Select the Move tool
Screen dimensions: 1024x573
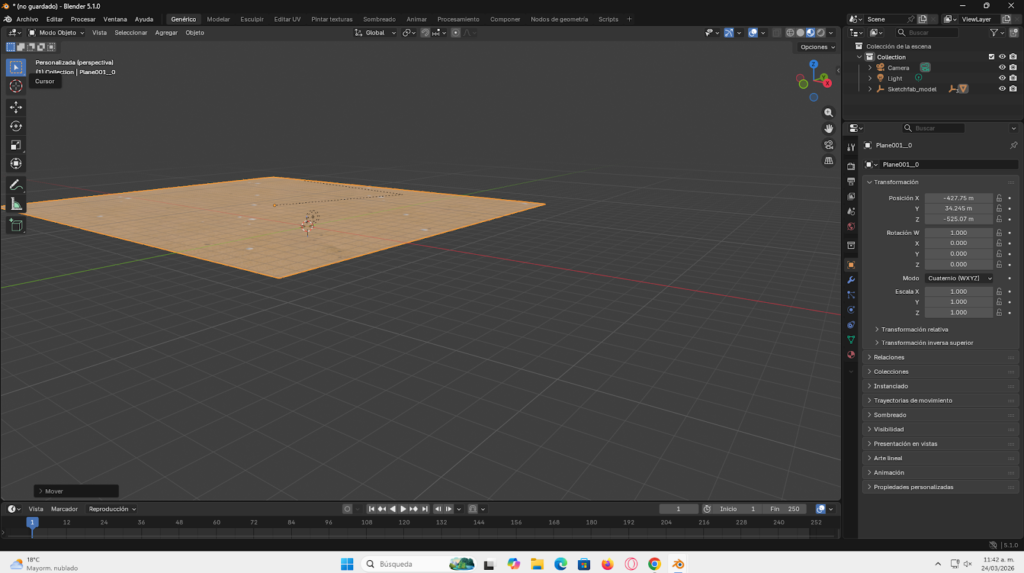(16, 107)
